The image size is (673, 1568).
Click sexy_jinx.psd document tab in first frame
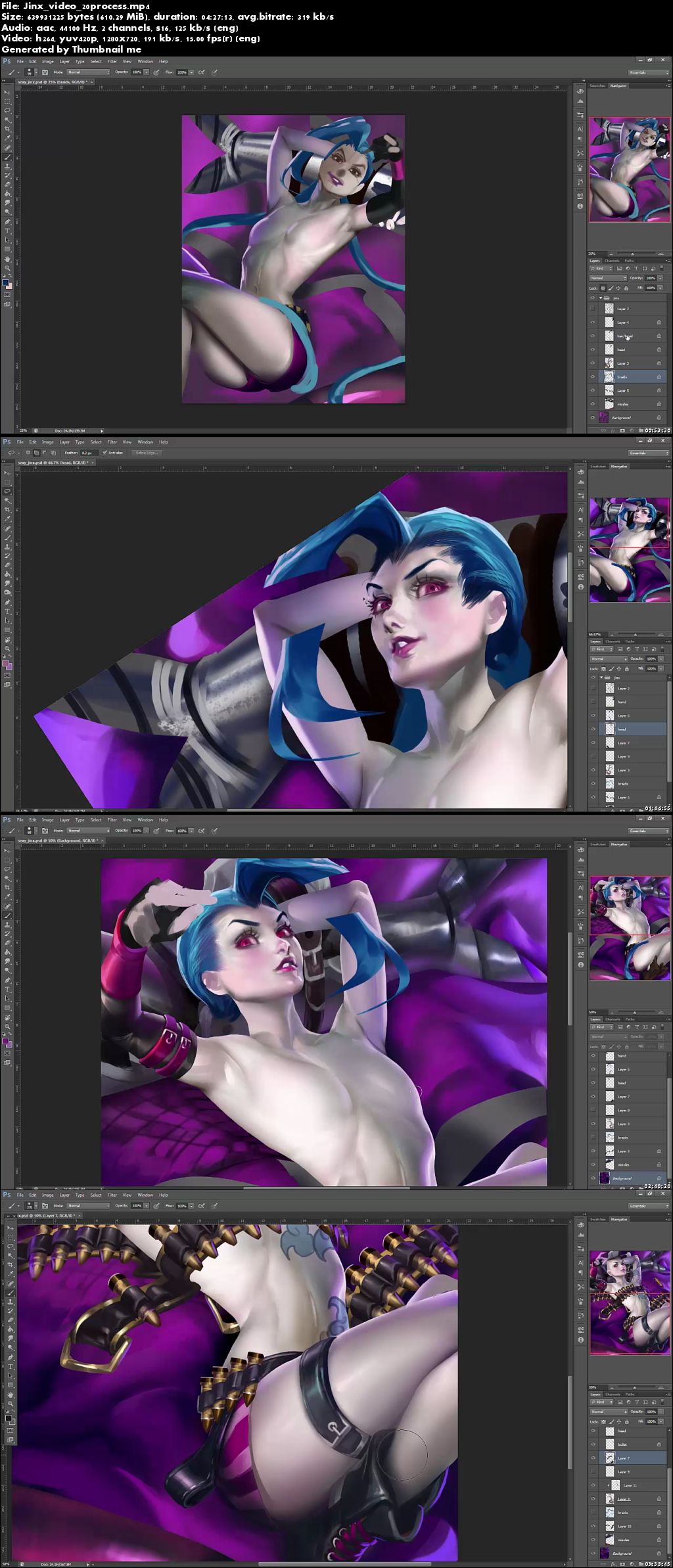click(x=54, y=82)
